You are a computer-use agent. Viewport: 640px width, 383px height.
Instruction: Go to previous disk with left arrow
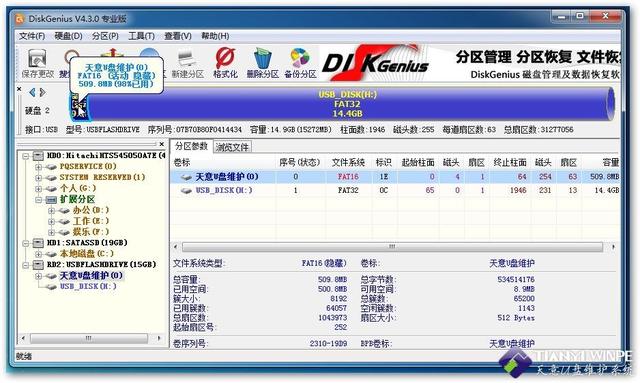[32, 93]
